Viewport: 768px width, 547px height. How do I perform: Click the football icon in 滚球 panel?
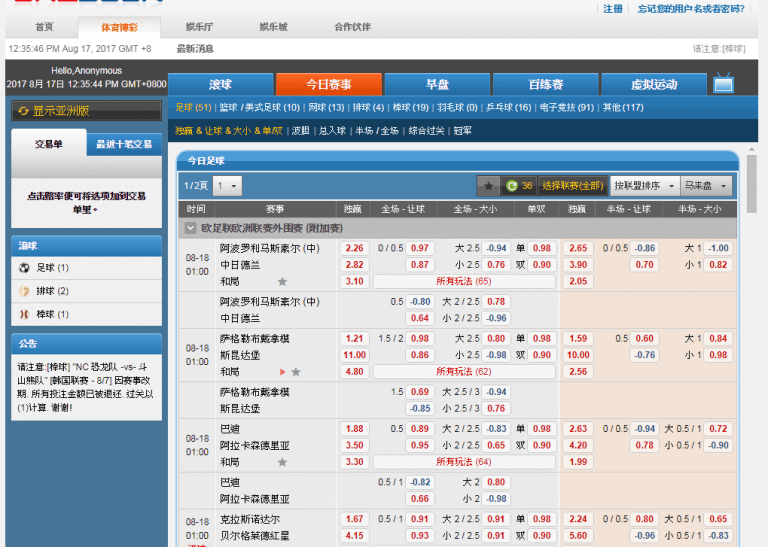[x=24, y=267]
